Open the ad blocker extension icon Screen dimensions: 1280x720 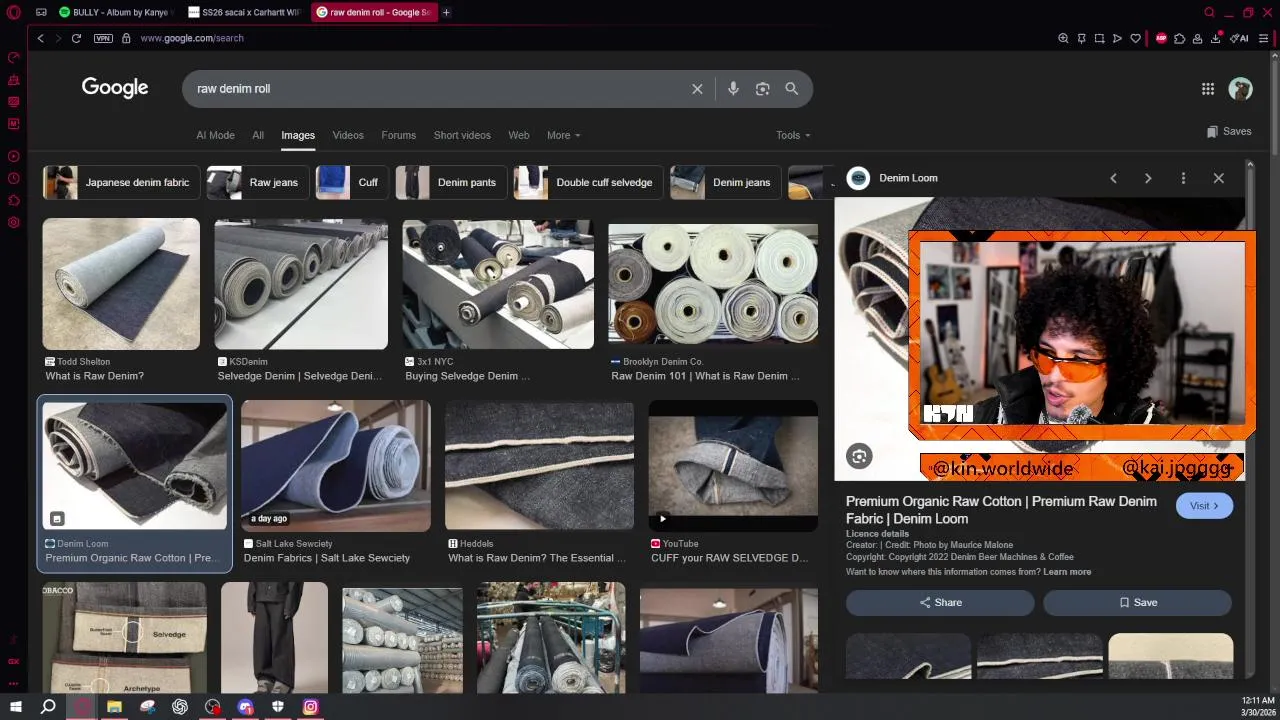click(x=1161, y=38)
